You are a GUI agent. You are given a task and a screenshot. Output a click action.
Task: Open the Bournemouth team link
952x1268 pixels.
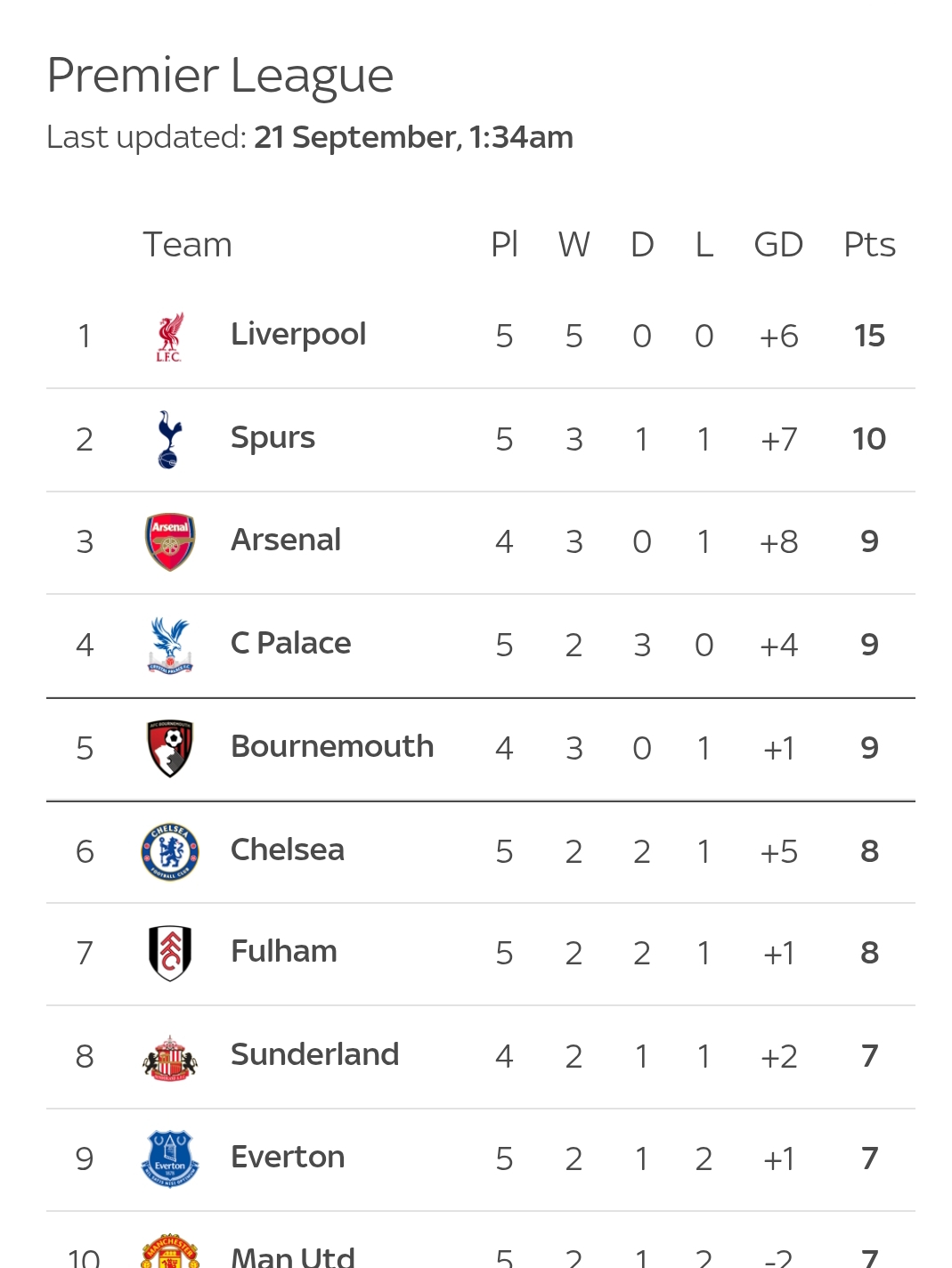pos(332,746)
